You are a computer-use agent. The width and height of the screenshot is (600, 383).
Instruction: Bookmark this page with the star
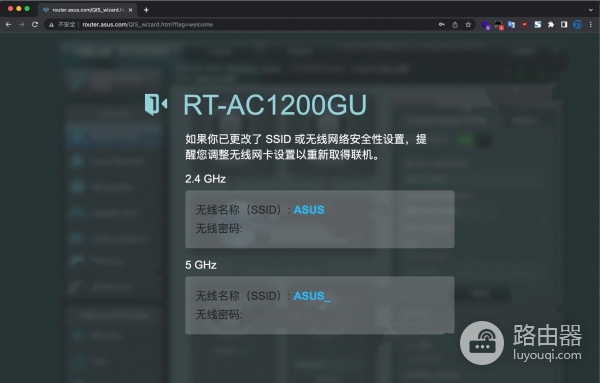[468, 24]
